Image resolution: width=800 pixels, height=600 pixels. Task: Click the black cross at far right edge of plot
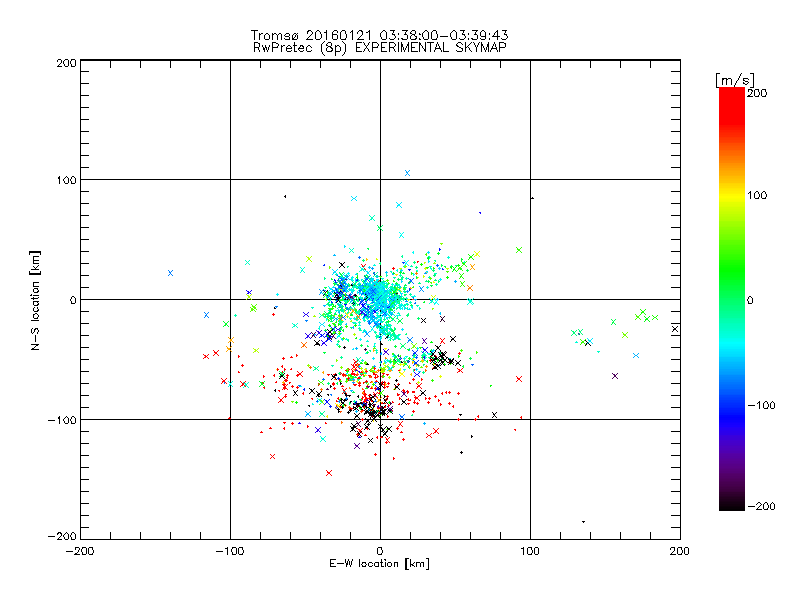(x=675, y=329)
